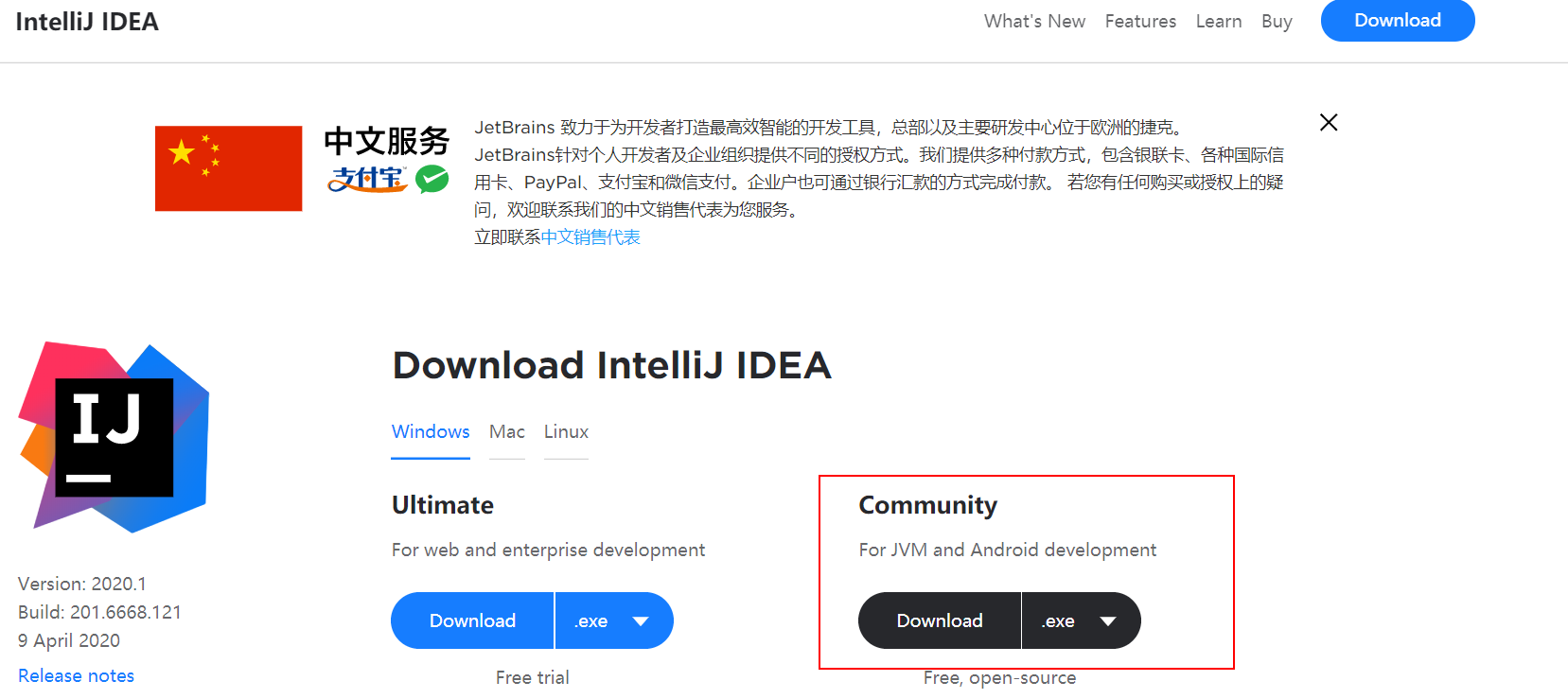Image resolution: width=1568 pixels, height=699 pixels.
Task: Switch to the Mac tab
Action: pyautogui.click(x=507, y=432)
